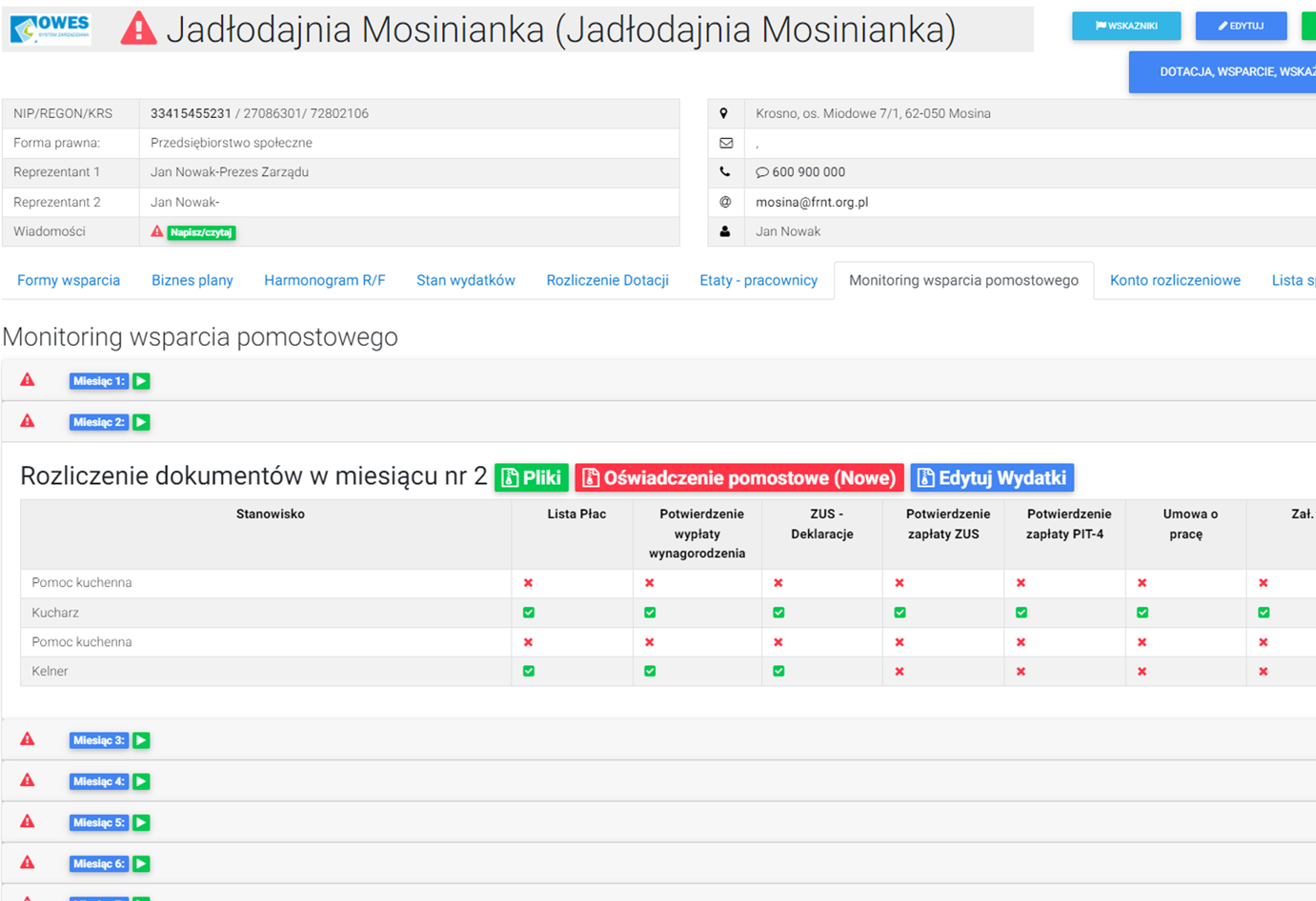Click the red Oświadczenie pomostowe (Nowe) button
This screenshot has height=901, width=1316.
[x=739, y=478]
